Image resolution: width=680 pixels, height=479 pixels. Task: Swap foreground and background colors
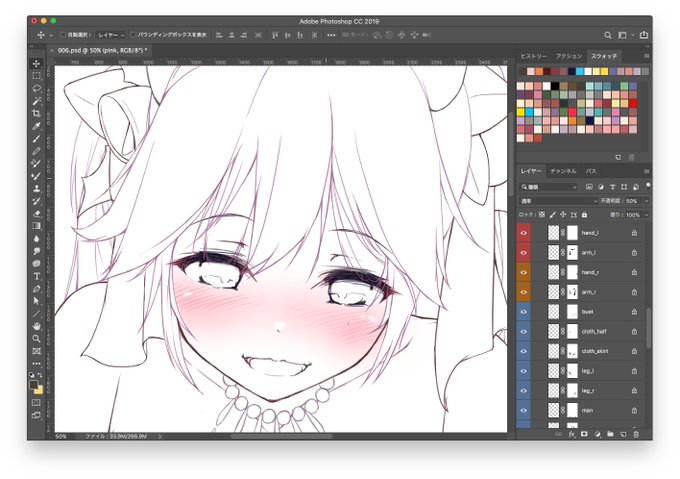pyautogui.click(x=40, y=375)
